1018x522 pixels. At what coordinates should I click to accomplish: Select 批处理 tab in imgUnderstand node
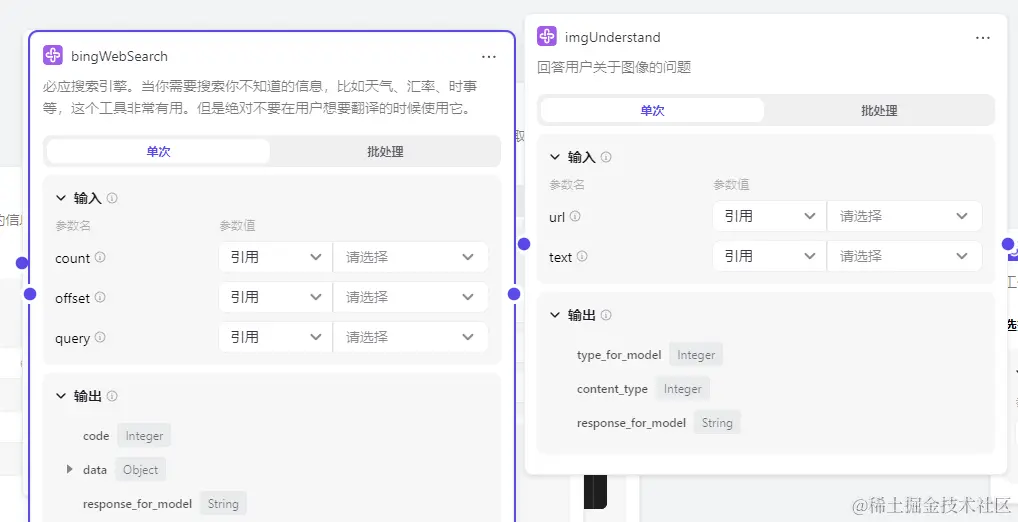click(879, 110)
